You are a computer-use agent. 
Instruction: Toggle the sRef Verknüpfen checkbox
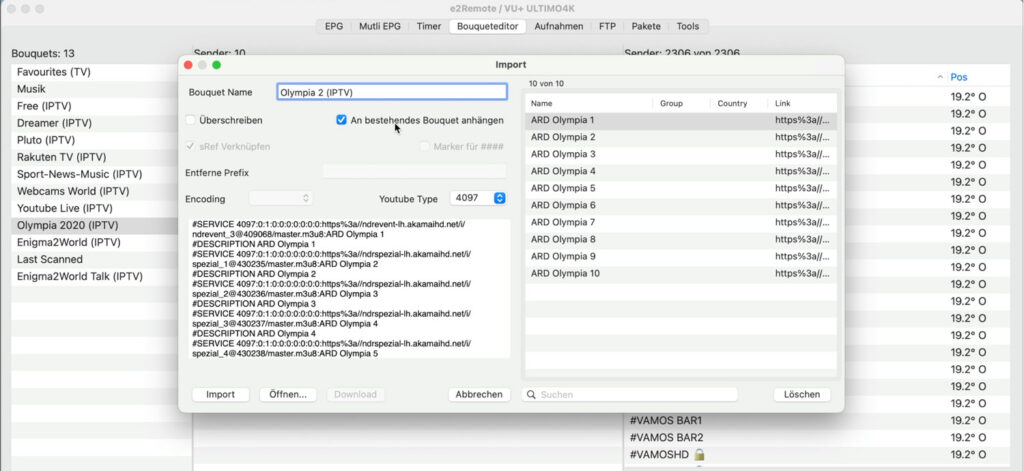(190, 146)
